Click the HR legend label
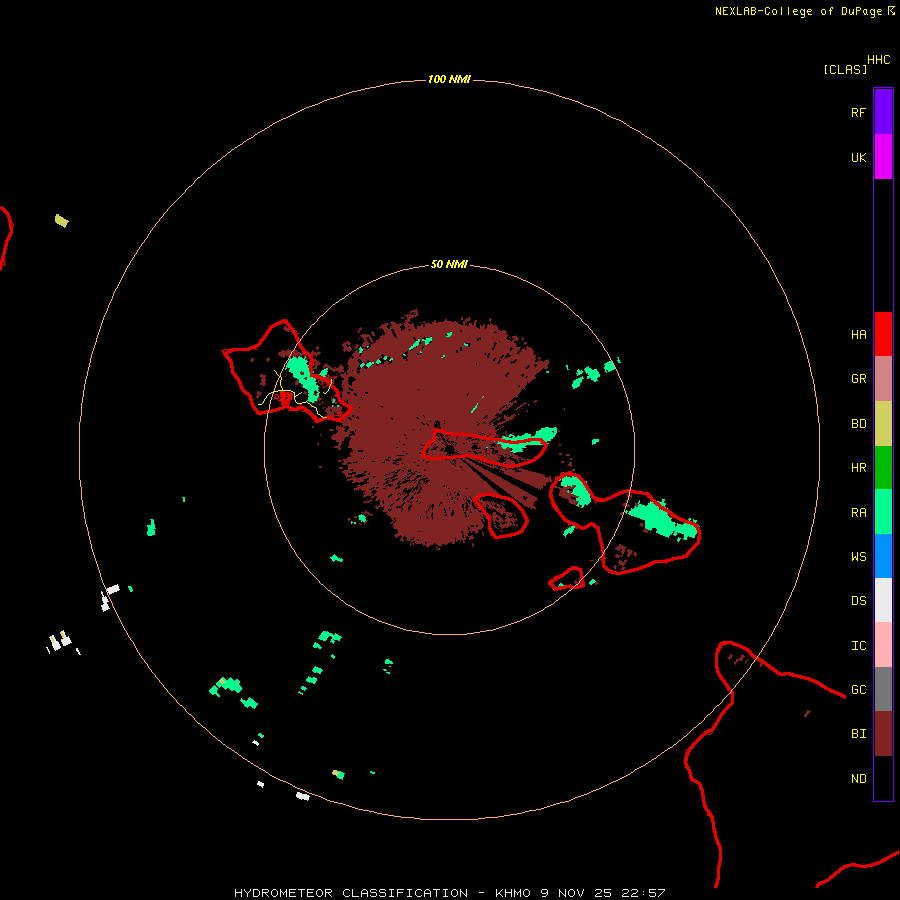The image size is (900, 900). (858, 468)
